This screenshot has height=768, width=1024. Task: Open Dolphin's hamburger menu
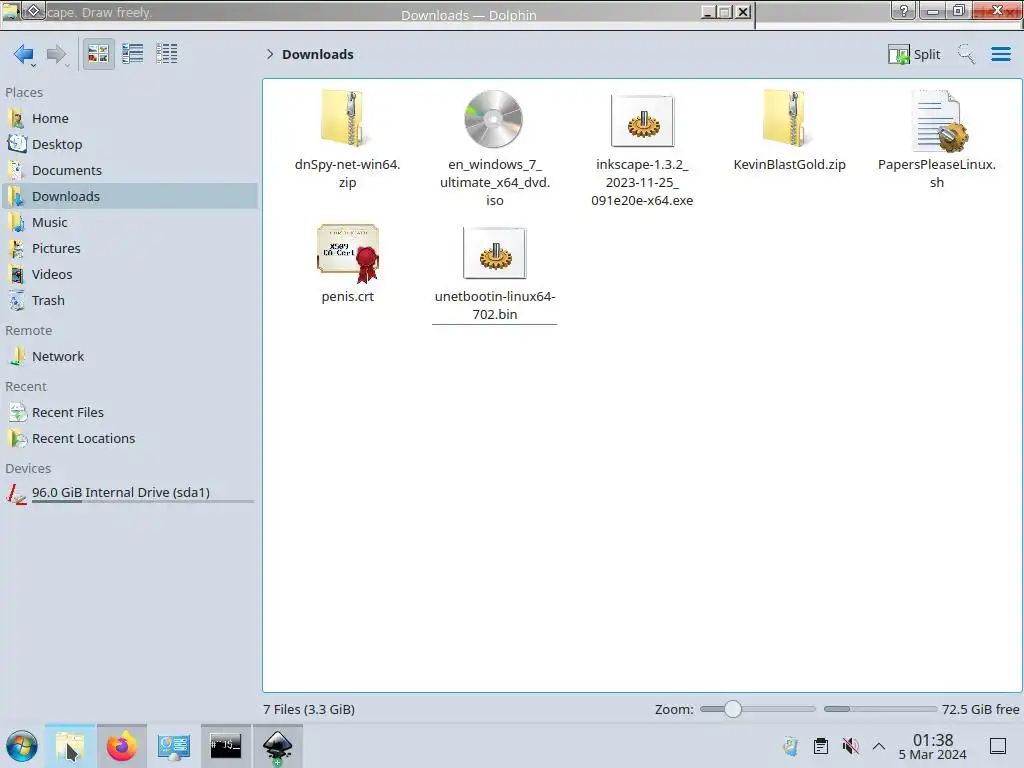click(1000, 54)
